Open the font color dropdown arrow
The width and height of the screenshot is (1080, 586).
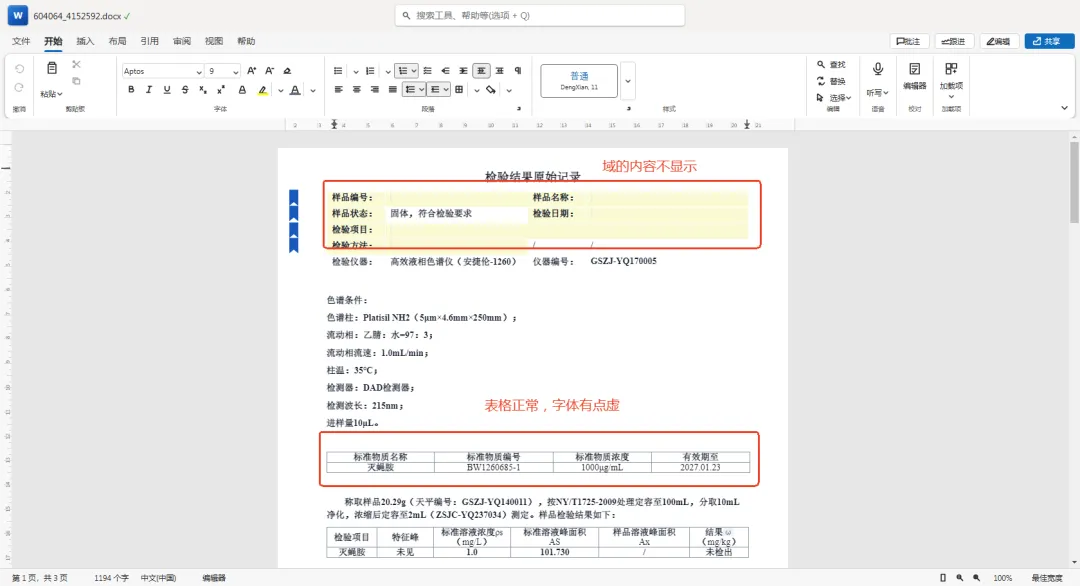pyautogui.click(x=313, y=90)
